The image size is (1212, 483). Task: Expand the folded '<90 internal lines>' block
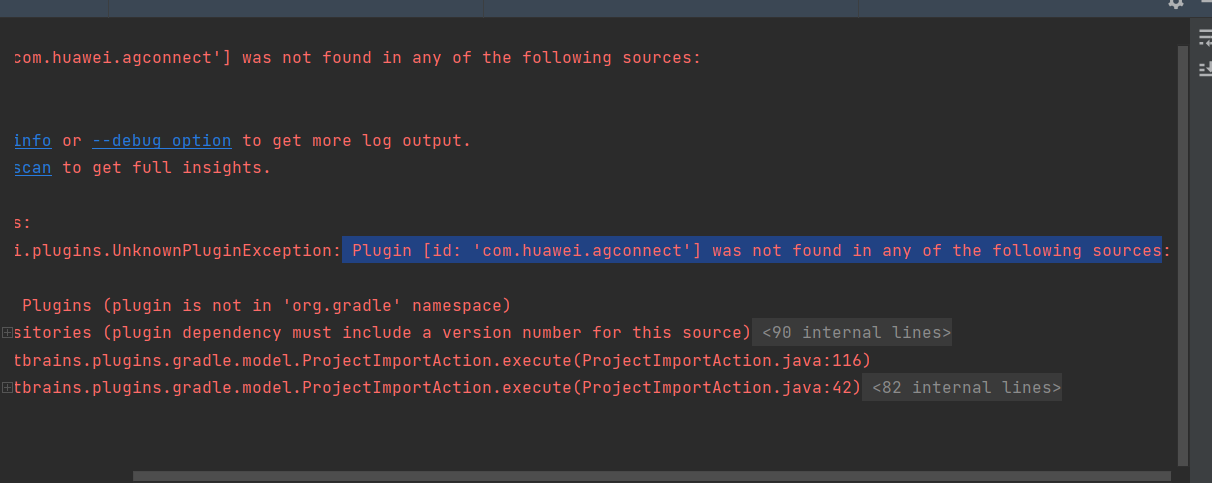point(852,332)
